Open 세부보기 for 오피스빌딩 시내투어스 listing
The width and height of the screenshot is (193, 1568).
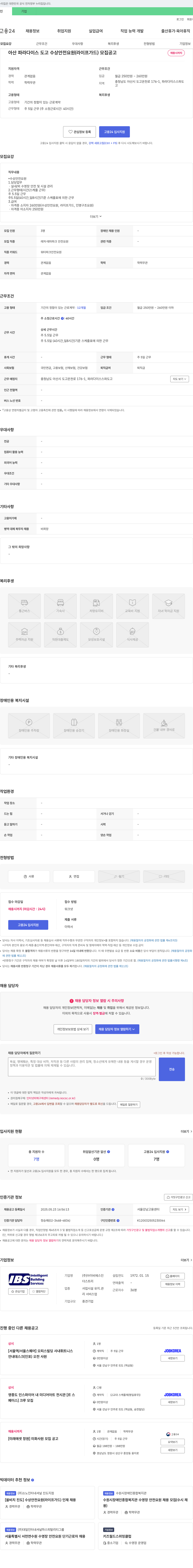pos(173,1358)
